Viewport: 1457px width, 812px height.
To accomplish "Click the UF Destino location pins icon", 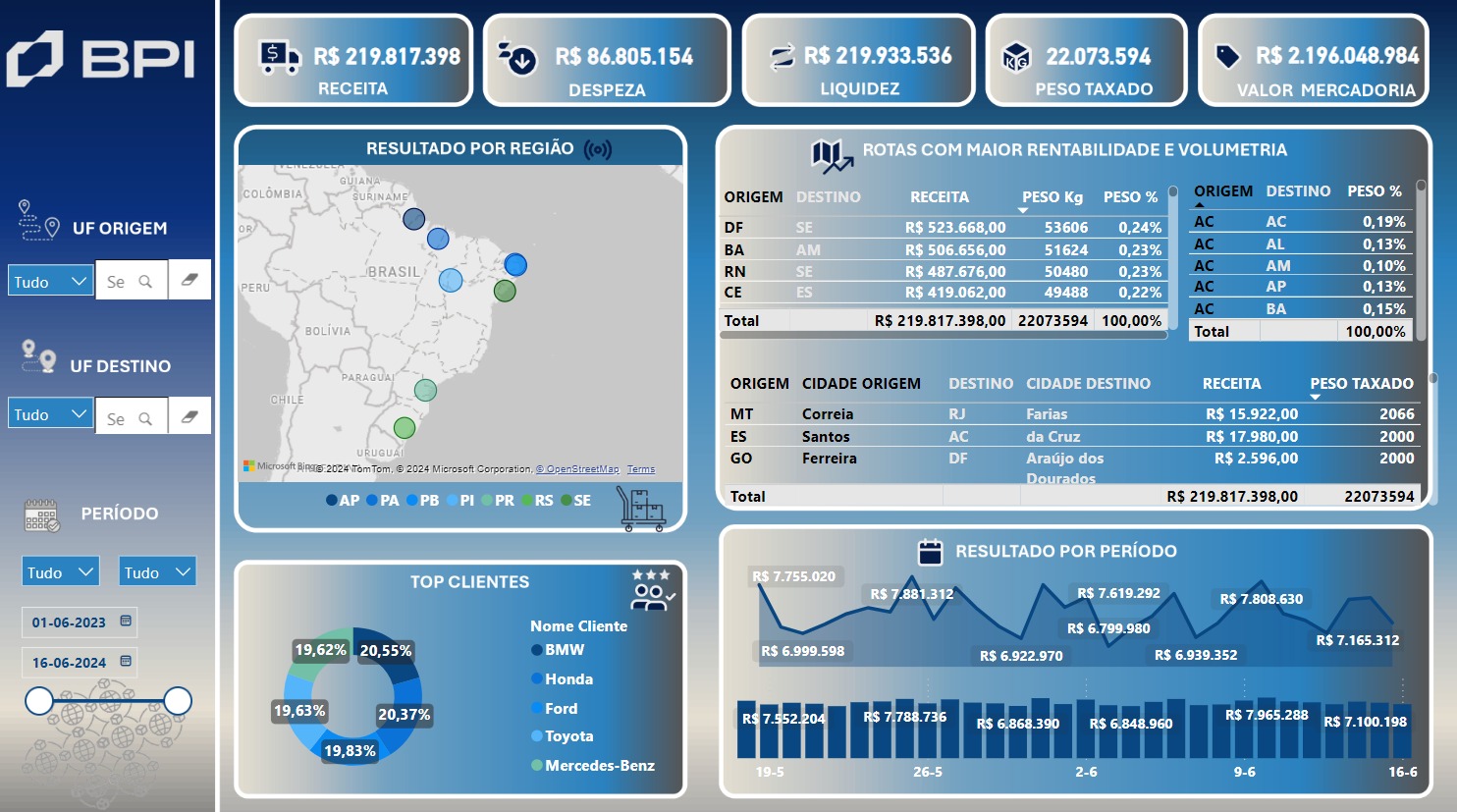I will click(x=38, y=356).
